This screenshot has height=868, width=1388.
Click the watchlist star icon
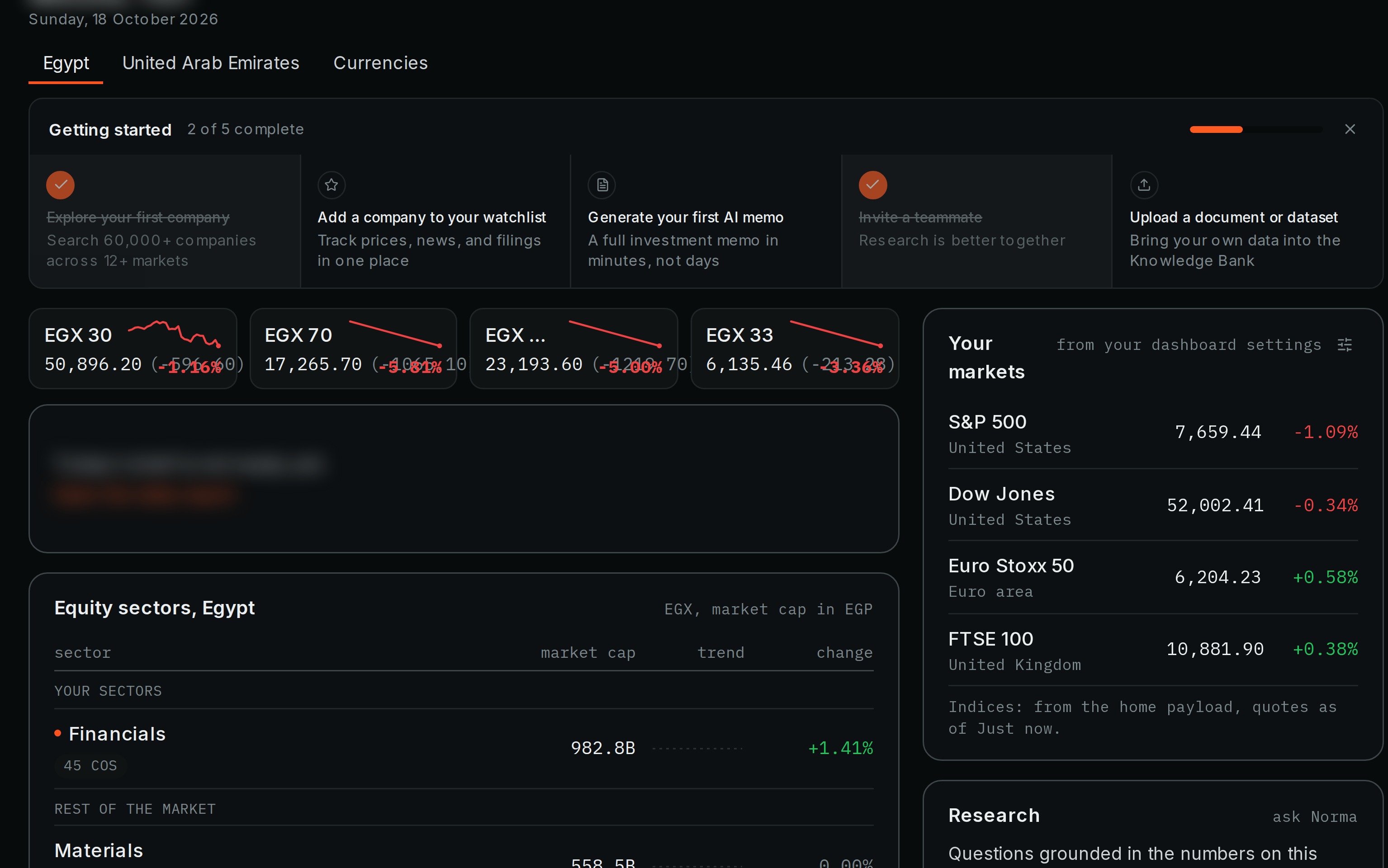[332, 185]
